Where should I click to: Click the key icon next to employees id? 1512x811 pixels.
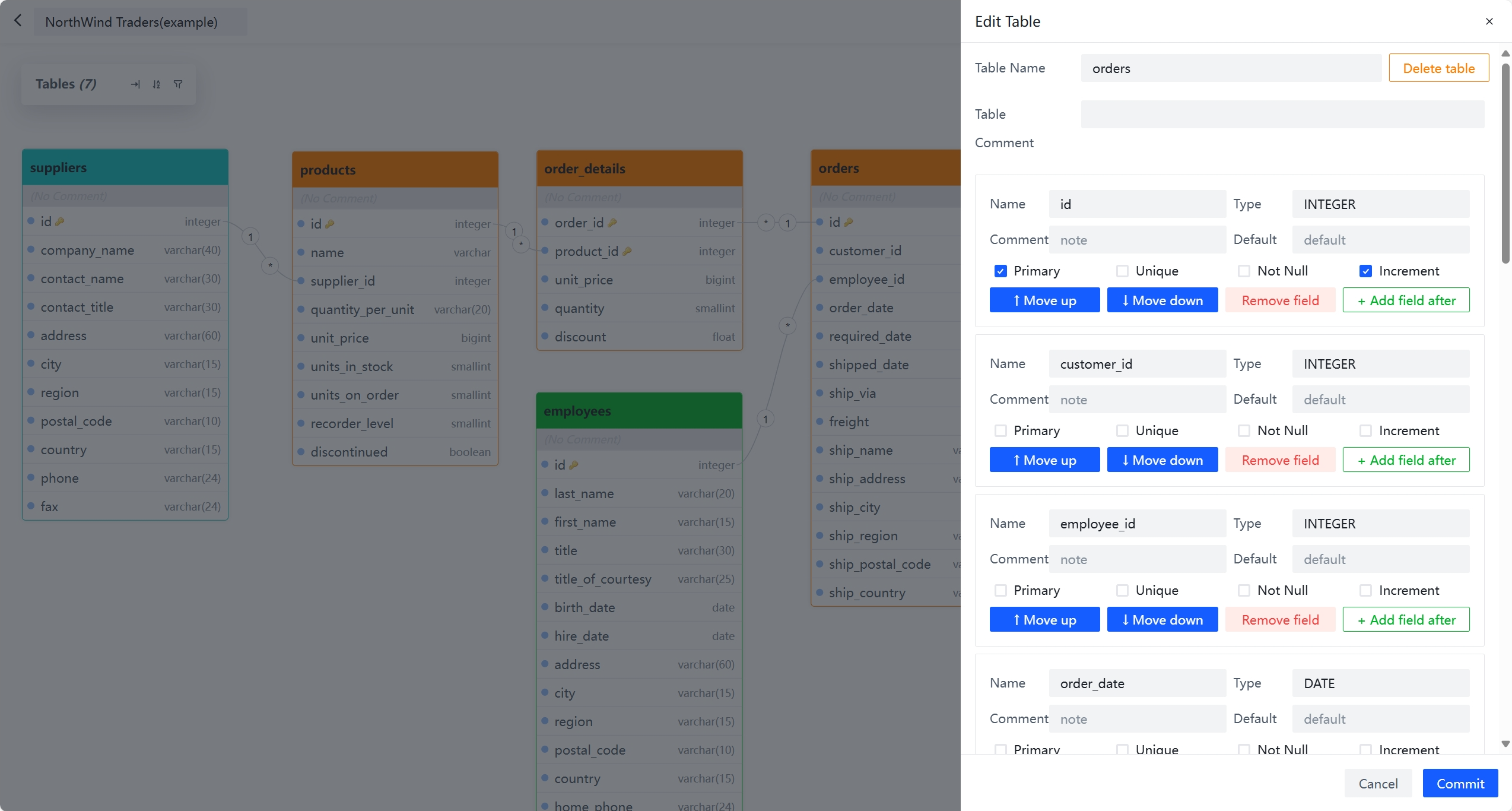[574, 465]
